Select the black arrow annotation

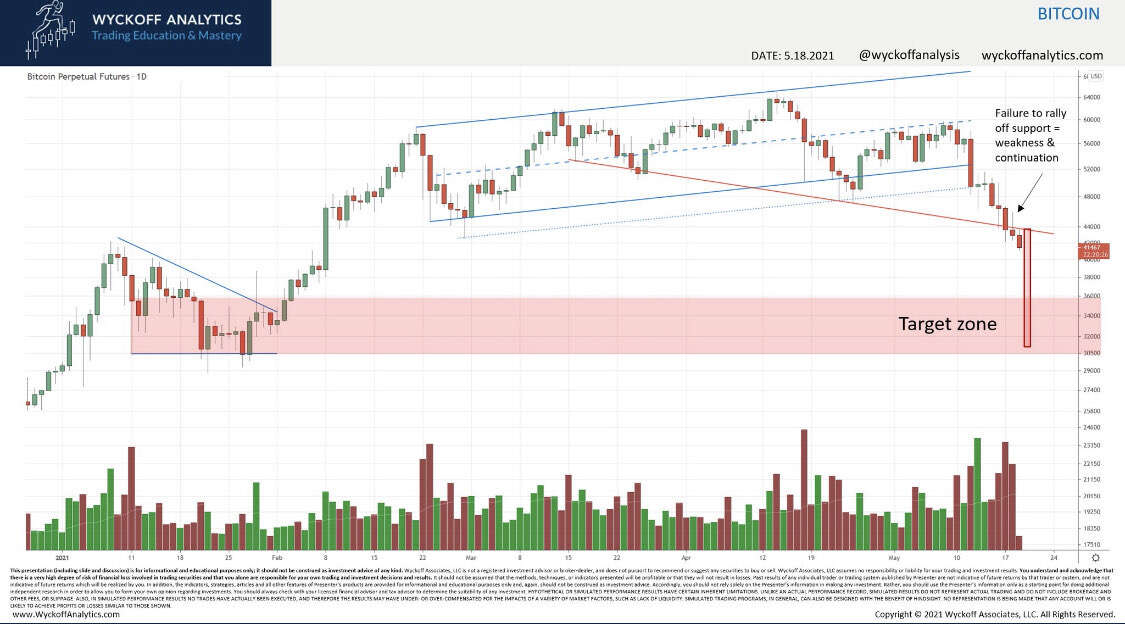click(1029, 192)
